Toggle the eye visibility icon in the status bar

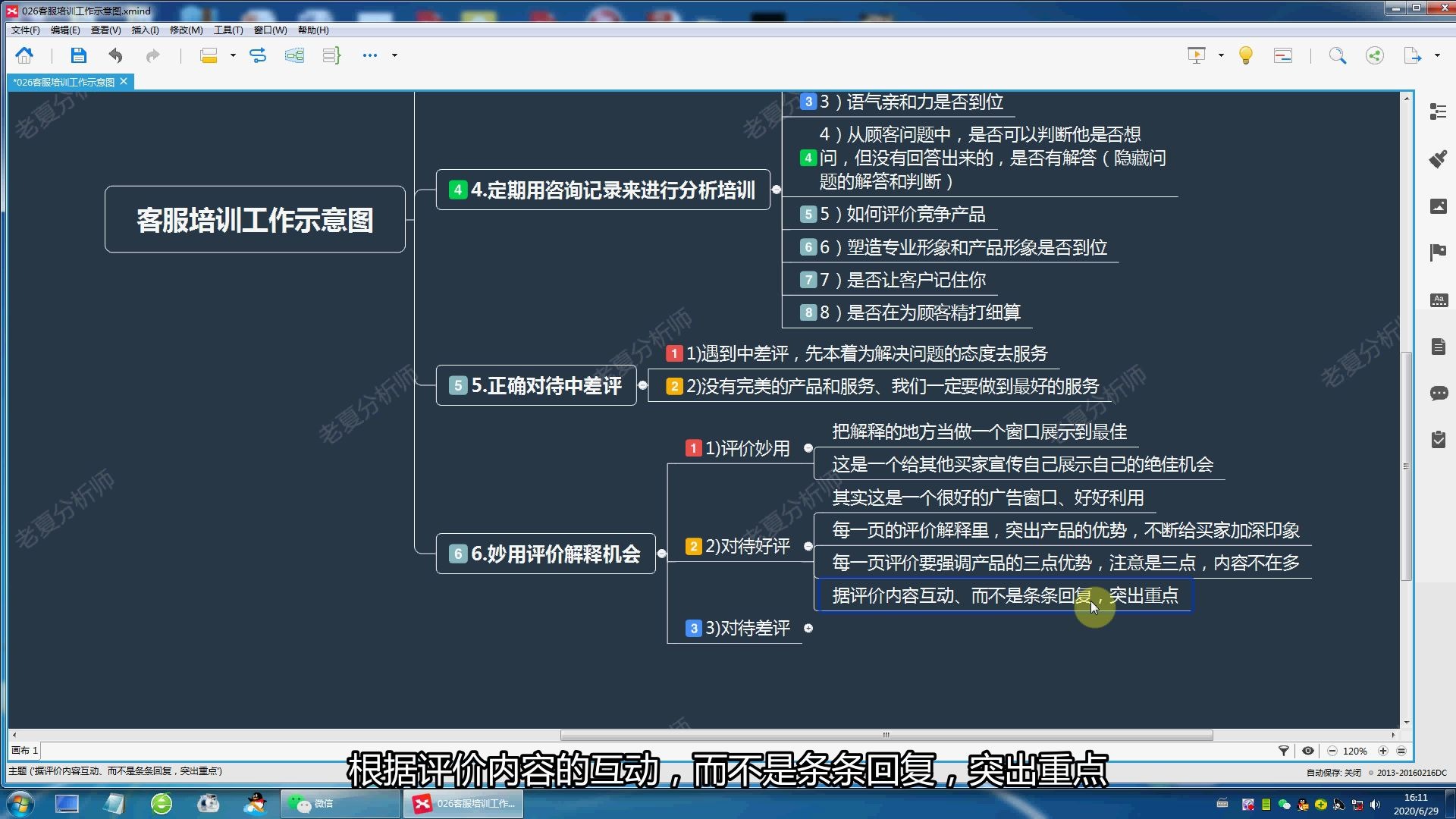tap(1308, 751)
